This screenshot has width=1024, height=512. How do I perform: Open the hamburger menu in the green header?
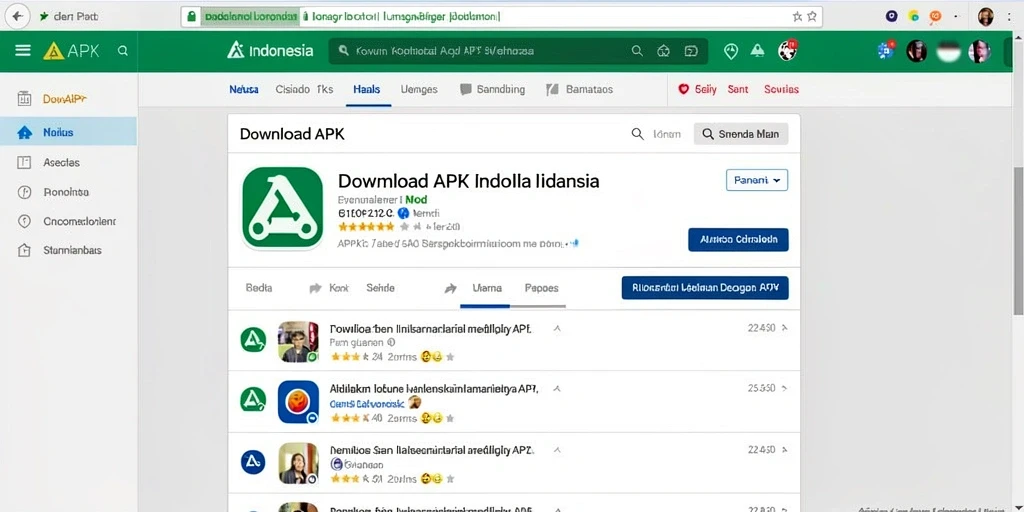click(x=23, y=50)
